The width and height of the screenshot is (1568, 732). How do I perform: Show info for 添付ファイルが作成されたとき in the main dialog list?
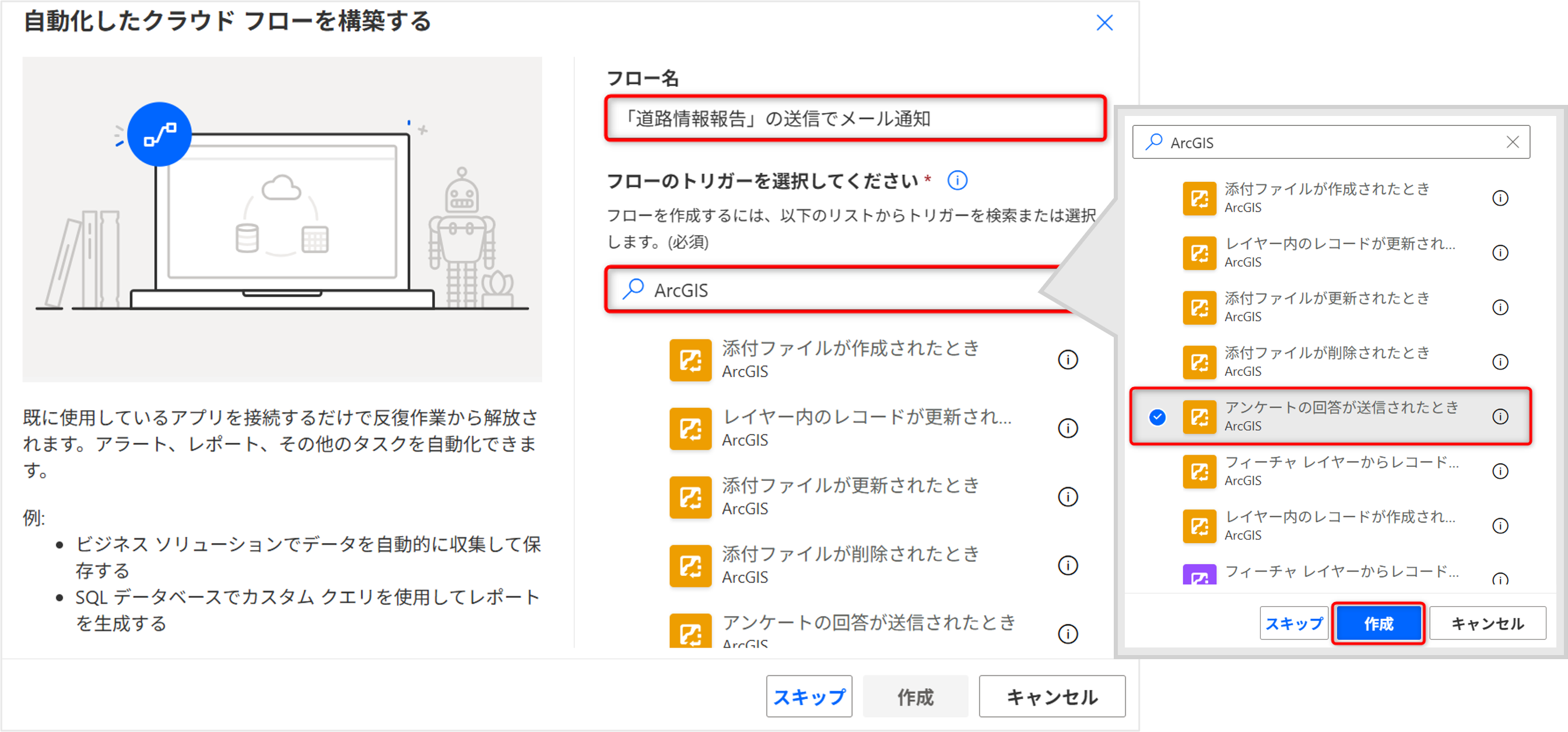(1068, 360)
